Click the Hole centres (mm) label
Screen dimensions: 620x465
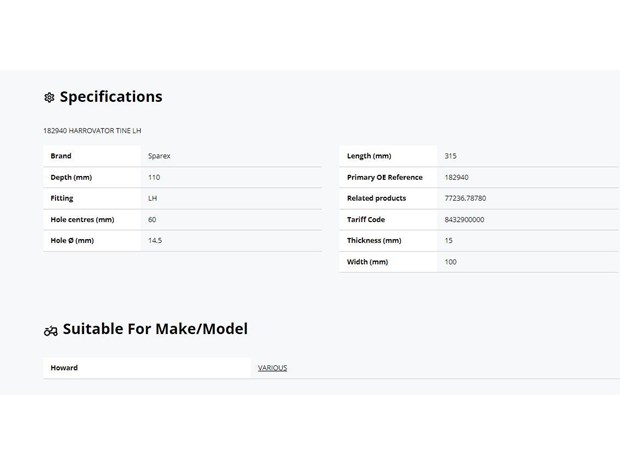(x=82, y=219)
